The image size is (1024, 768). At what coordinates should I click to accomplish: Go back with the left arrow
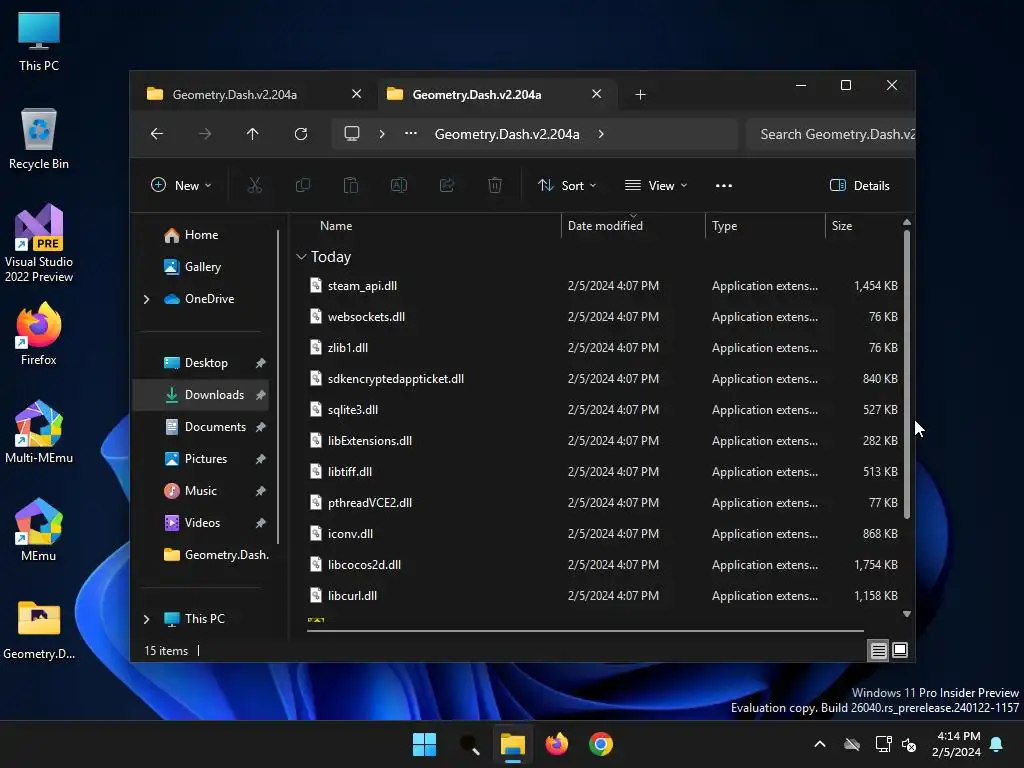157,134
